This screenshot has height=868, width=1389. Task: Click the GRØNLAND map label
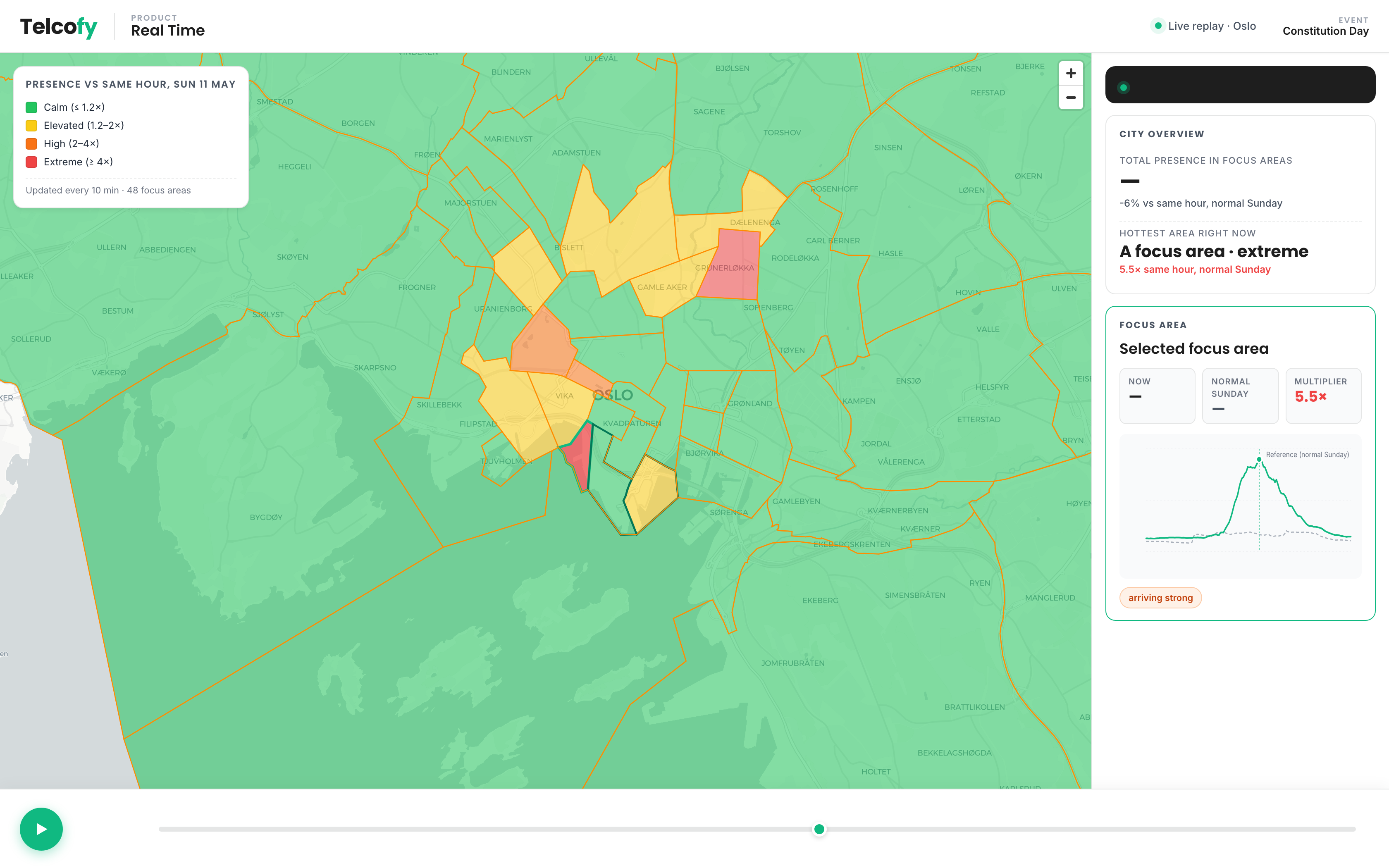coord(749,403)
